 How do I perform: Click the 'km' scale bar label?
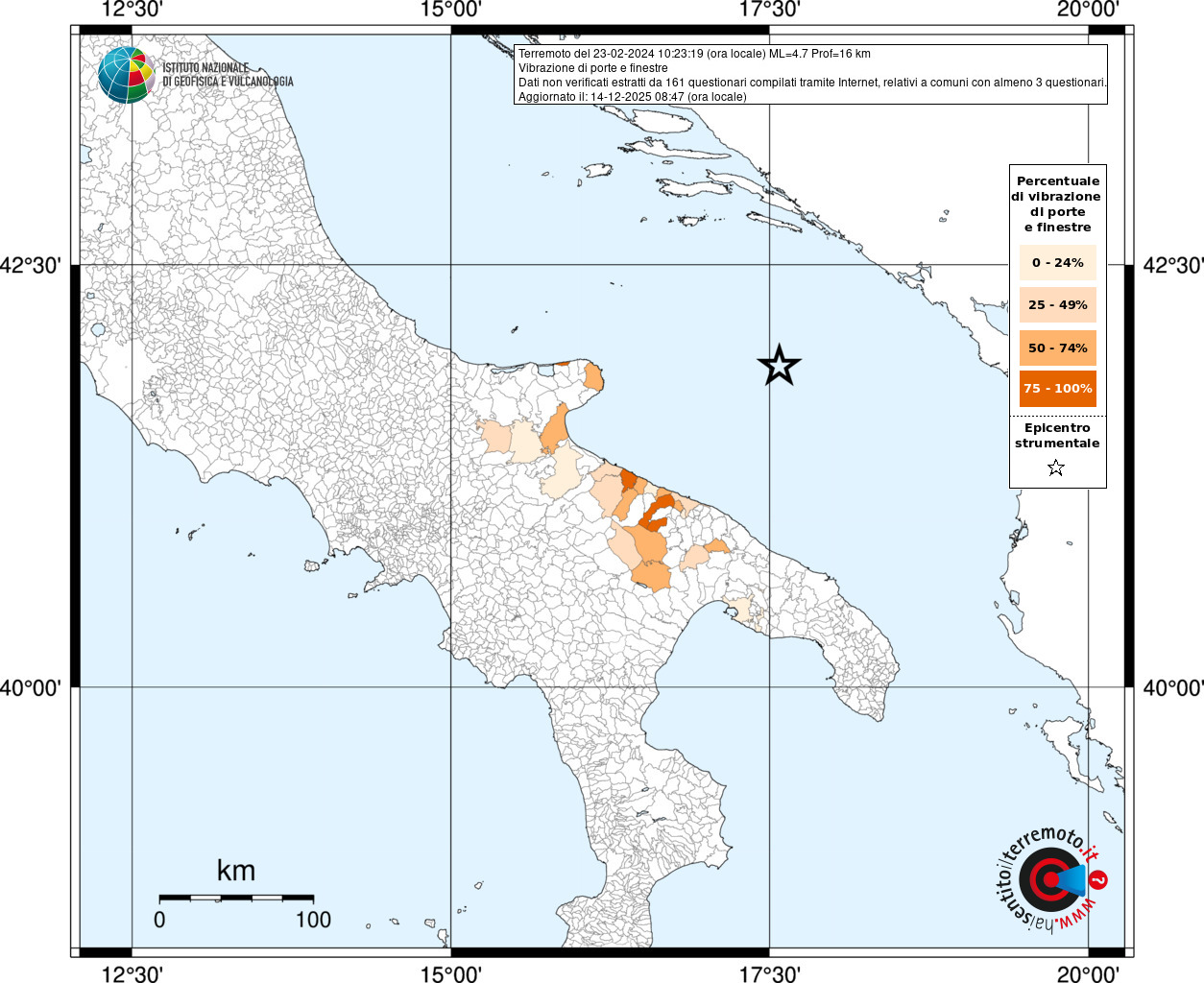point(236,871)
